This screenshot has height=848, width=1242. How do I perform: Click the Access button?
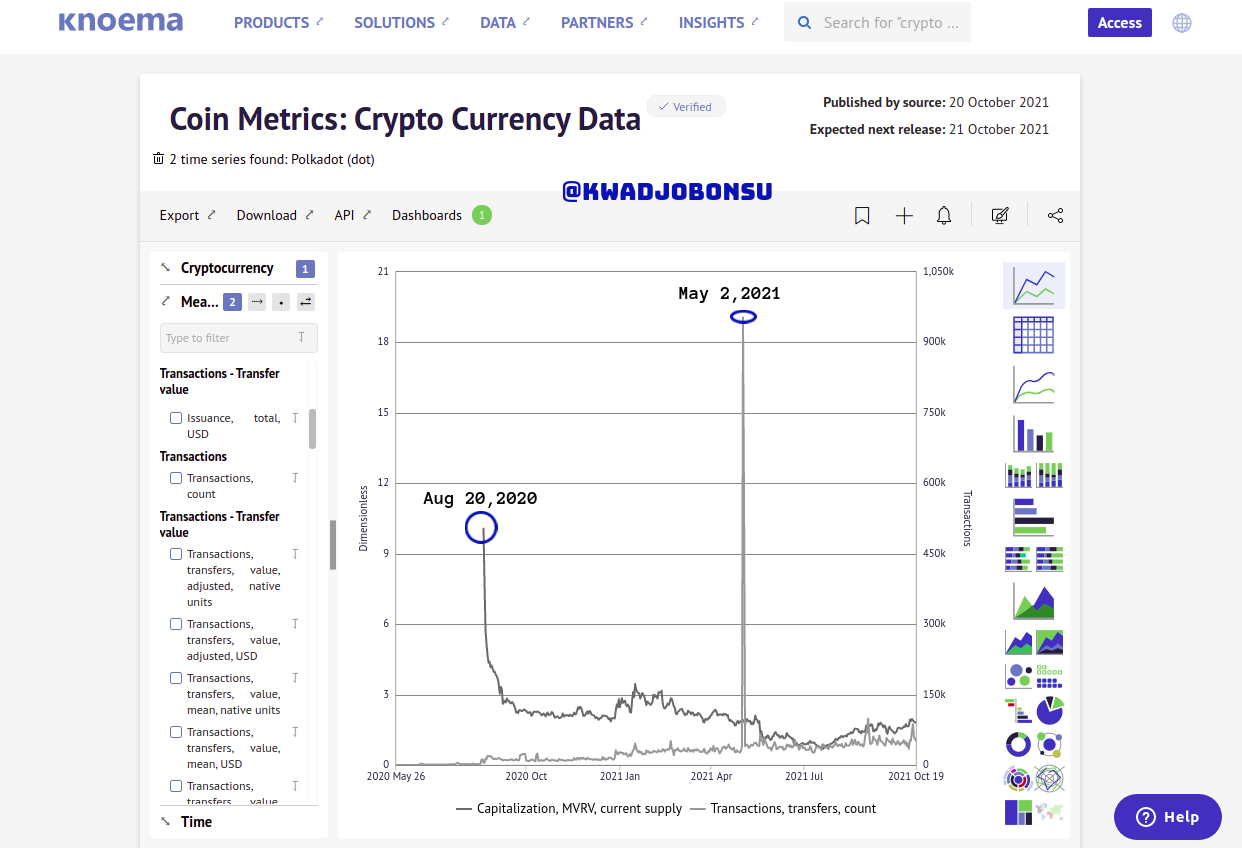click(1120, 23)
